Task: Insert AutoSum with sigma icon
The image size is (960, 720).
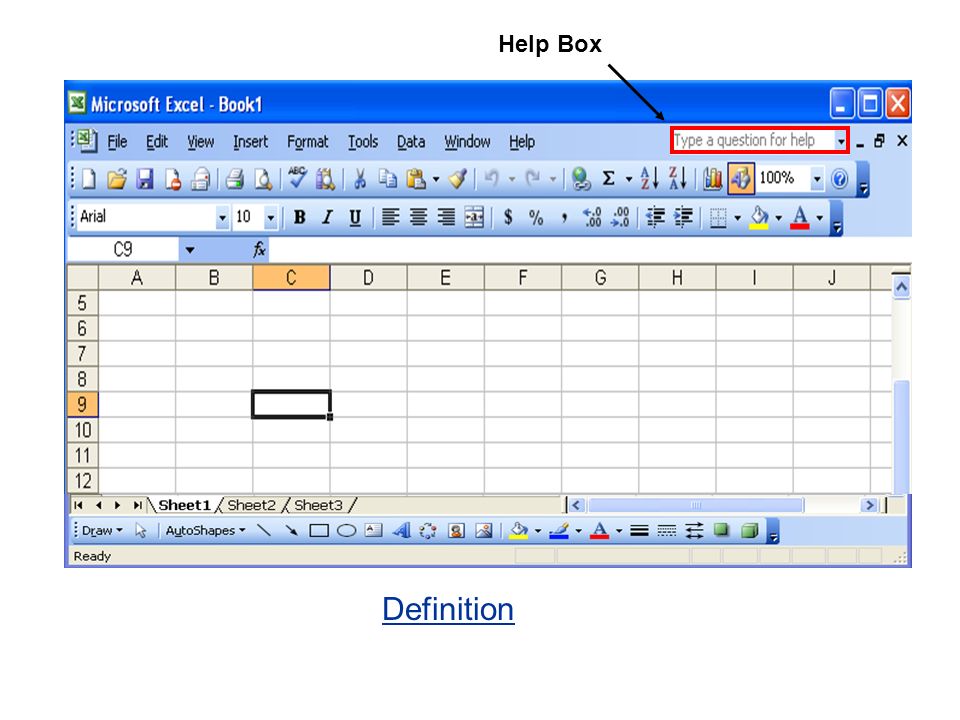Action: click(608, 179)
